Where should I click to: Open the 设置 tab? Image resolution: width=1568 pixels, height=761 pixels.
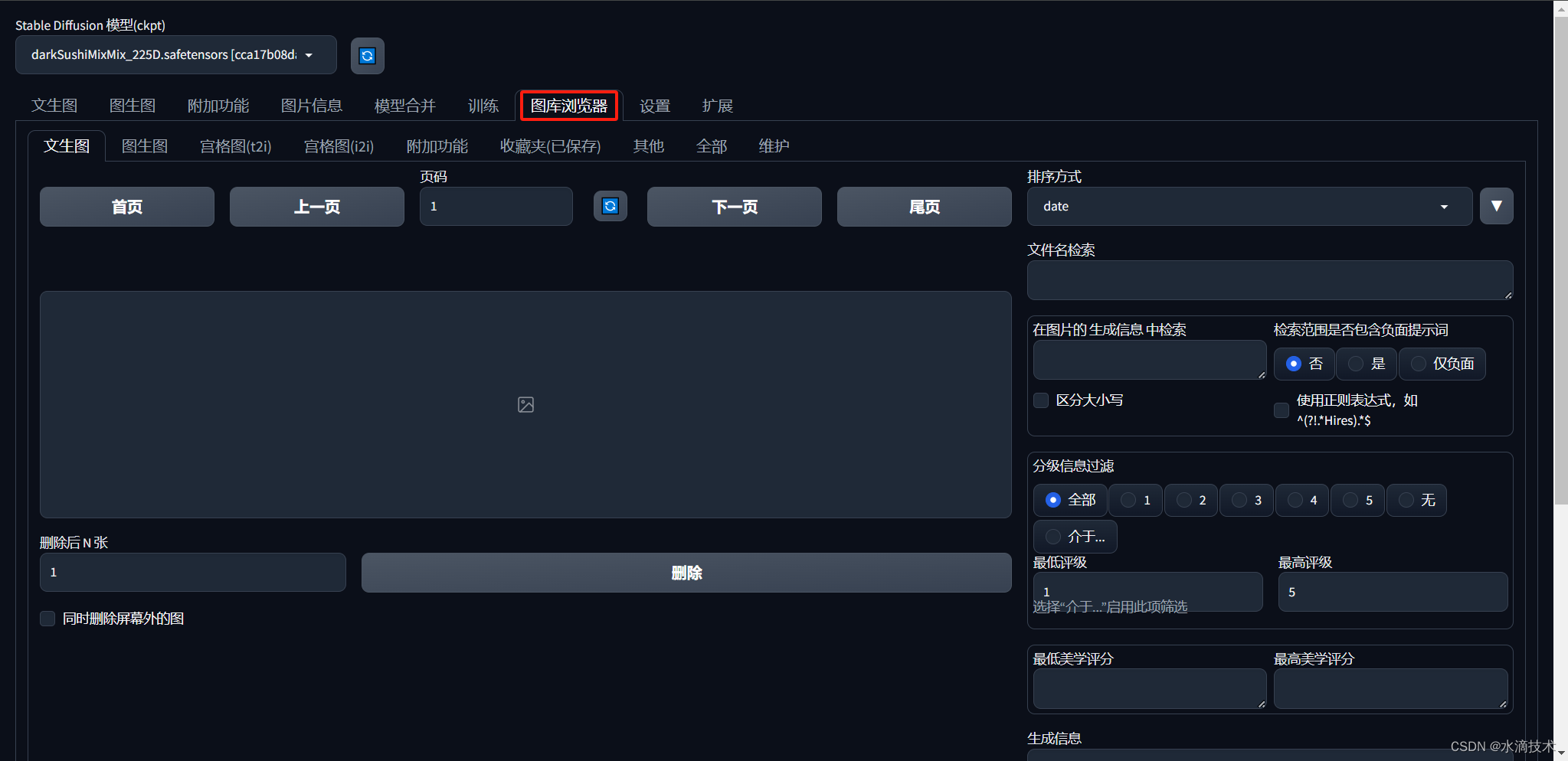coord(655,106)
